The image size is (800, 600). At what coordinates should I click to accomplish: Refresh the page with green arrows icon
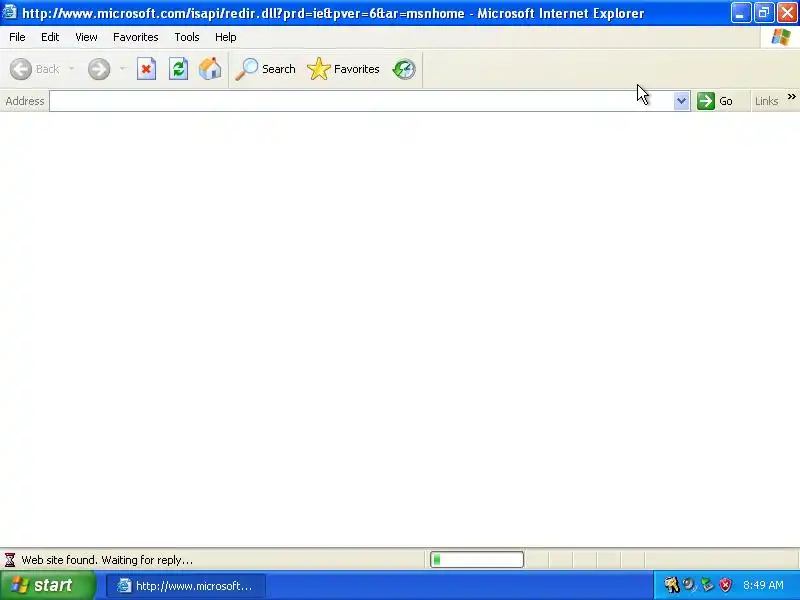pyautogui.click(x=179, y=69)
